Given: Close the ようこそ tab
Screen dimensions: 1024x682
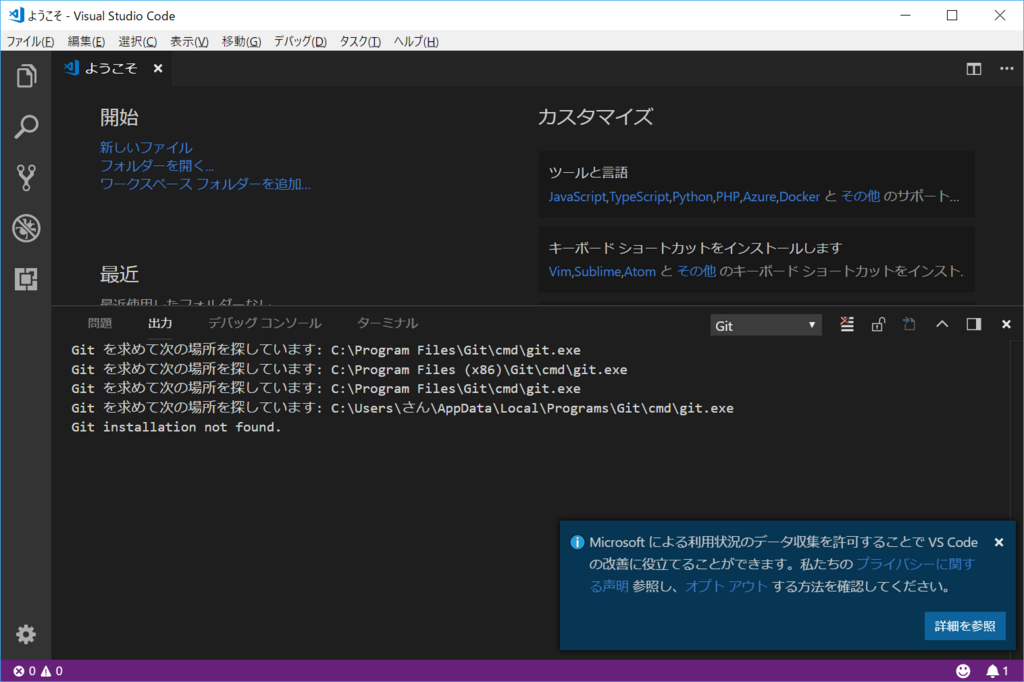Looking at the screenshot, I should click(x=157, y=69).
